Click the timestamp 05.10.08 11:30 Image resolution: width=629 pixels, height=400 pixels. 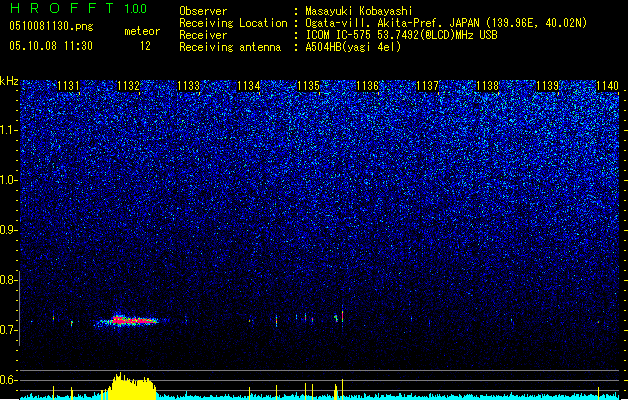tap(51, 46)
